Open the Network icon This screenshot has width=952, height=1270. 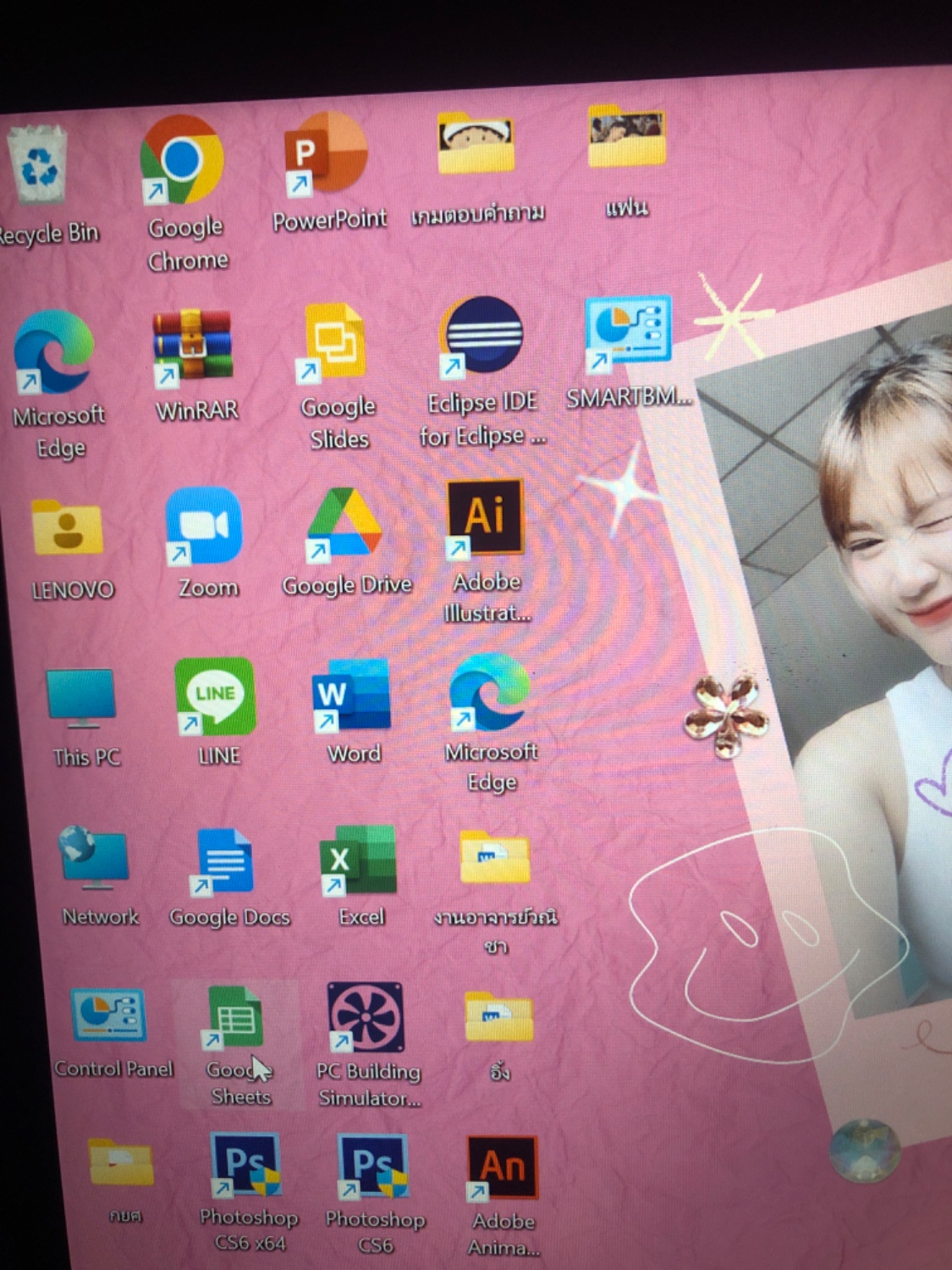coord(93,858)
